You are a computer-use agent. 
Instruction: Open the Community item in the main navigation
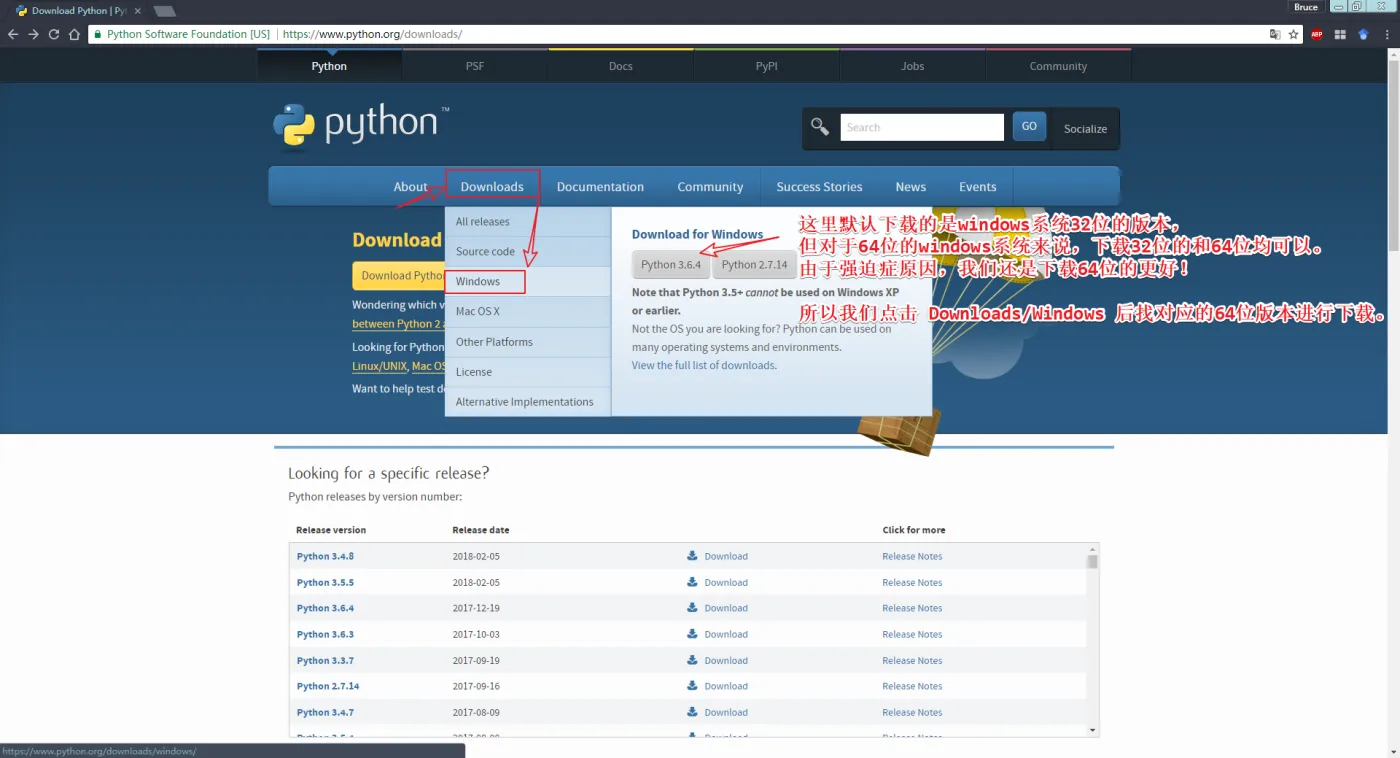[x=710, y=187]
